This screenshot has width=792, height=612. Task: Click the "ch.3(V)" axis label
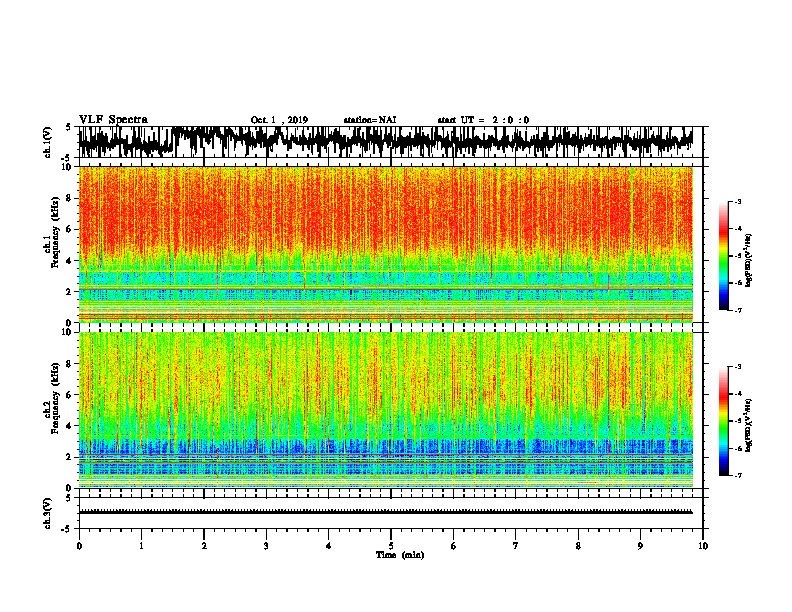click(48, 513)
